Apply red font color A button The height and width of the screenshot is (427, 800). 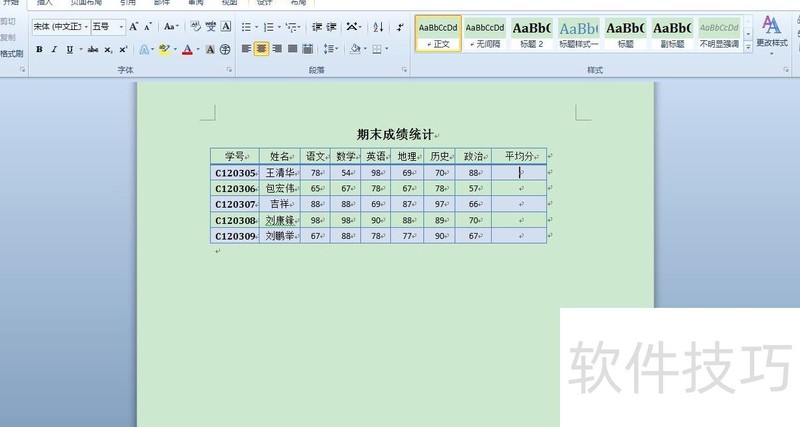click(x=187, y=49)
